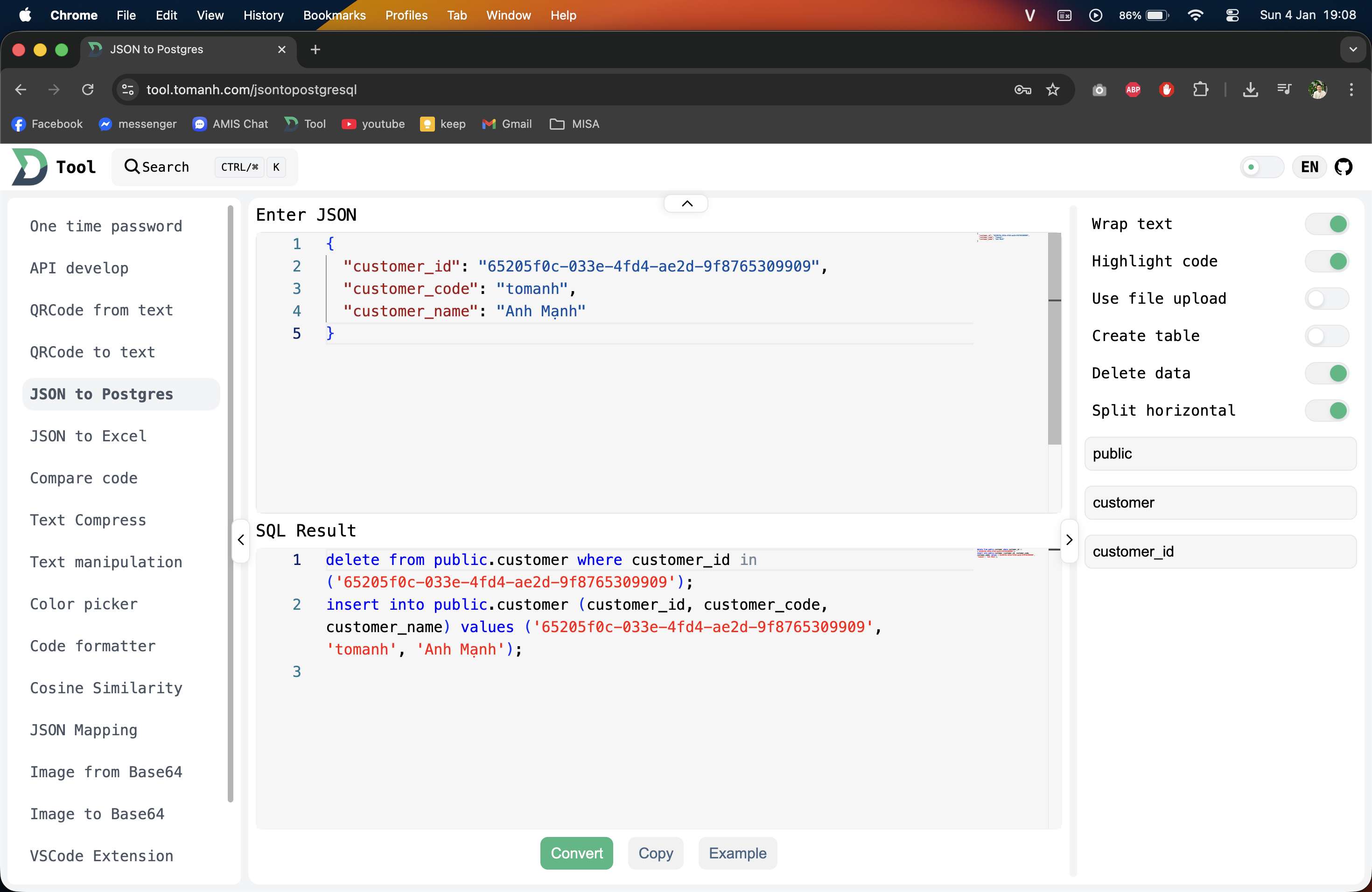Image resolution: width=1372 pixels, height=892 pixels.
Task: Open the GitHub link icon
Action: pyautogui.click(x=1344, y=167)
